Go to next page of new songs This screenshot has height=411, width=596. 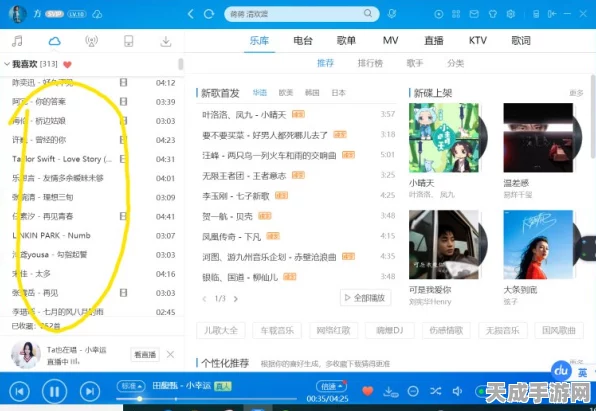click(236, 299)
